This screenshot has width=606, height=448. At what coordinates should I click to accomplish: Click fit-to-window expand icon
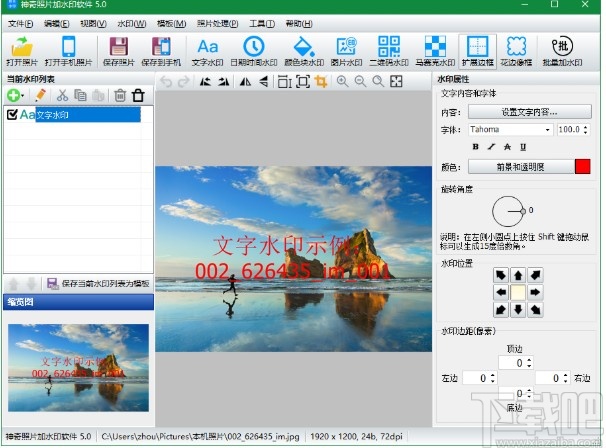click(396, 82)
